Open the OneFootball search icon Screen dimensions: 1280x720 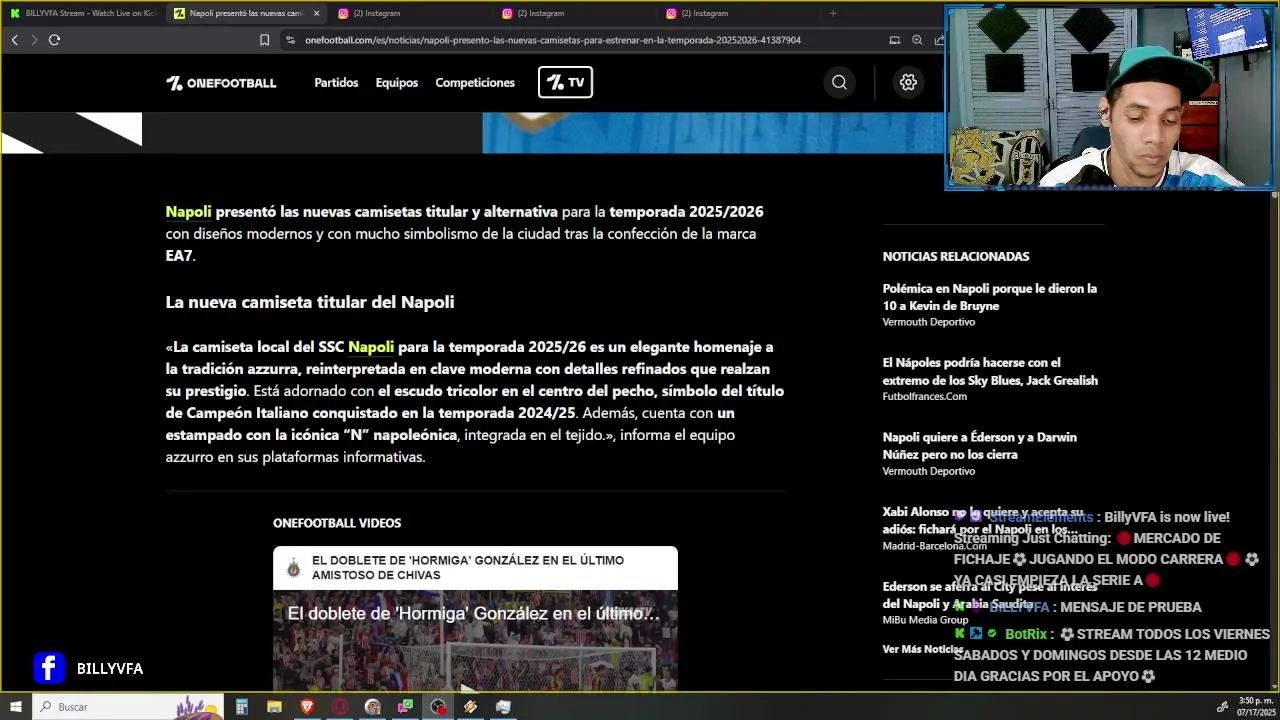pyautogui.click(x=839, y=83)
